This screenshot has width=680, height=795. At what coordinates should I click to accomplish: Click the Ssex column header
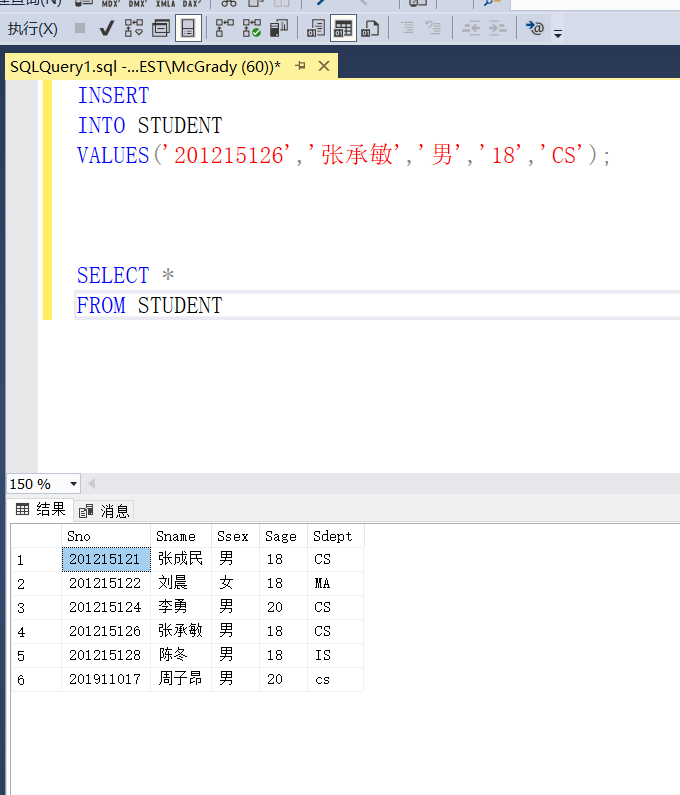pyautogui.click(x=235, y=536)
